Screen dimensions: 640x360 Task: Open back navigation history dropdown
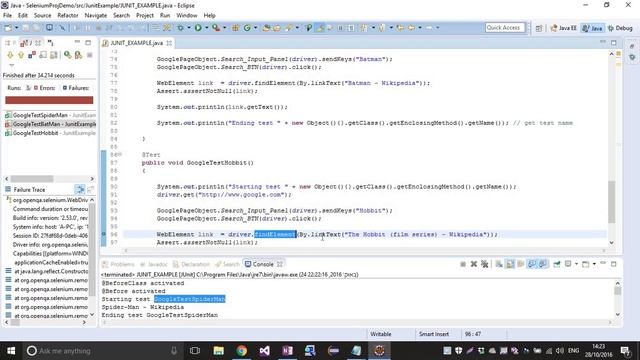coord(420,28)
